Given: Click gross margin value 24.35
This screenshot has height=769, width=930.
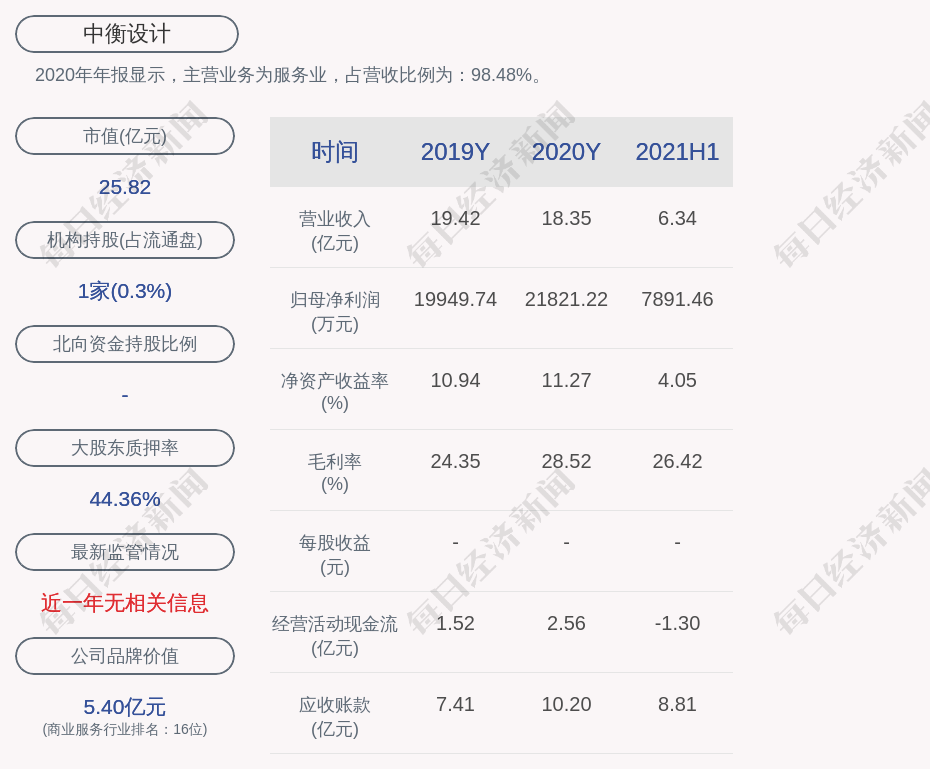Looking at the screenshot, I should click(455, 461).
